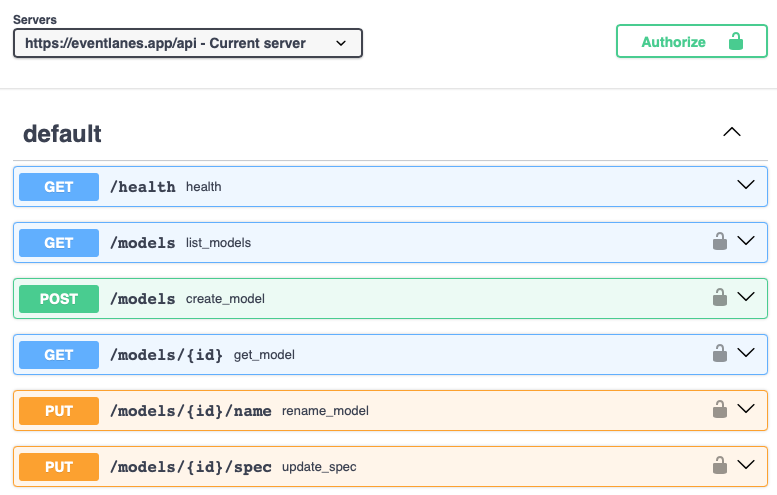The height and width of the screenshot is (495, 777).
Task: Click the Servers label
Action: click(x=35, y=20)
